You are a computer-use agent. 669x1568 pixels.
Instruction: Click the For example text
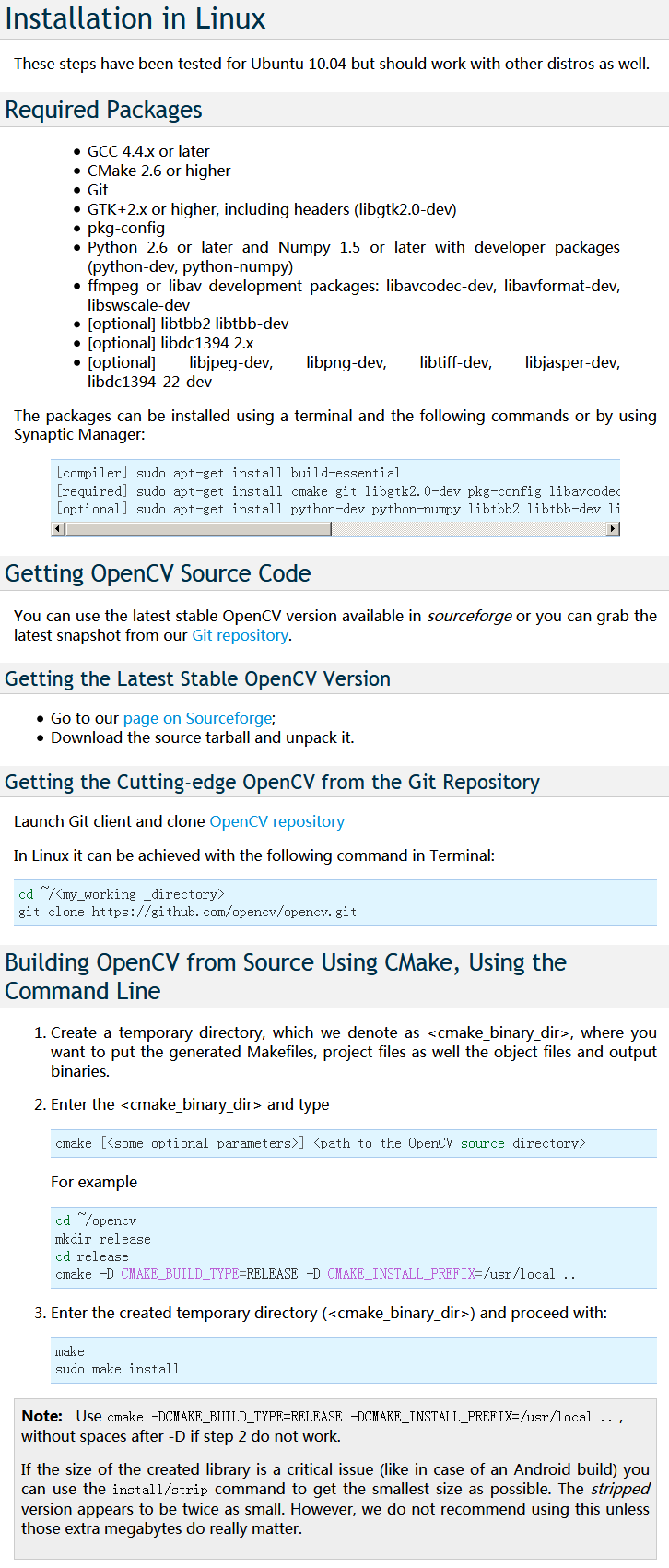click(x=94, y=1182)
